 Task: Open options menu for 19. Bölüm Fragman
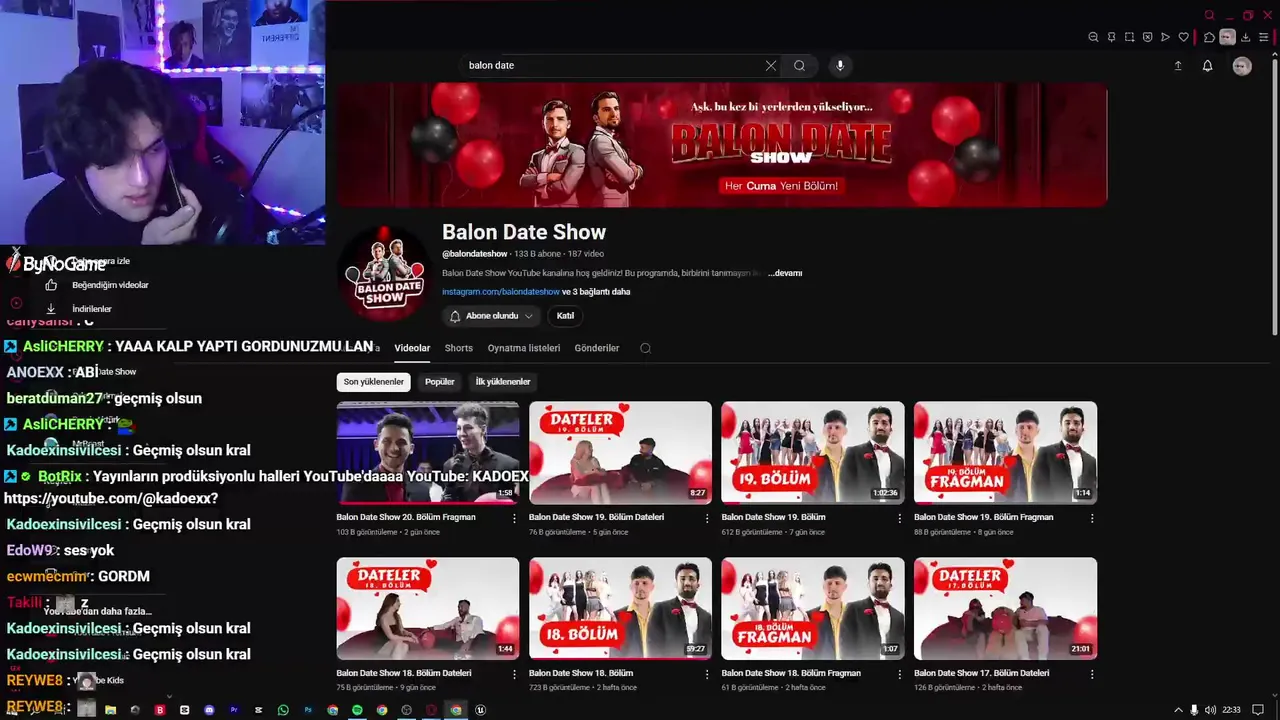click(x=1092, y=518)
